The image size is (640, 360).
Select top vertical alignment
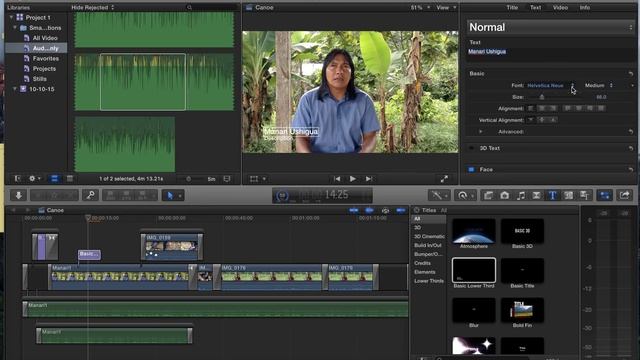tap(530, 120)
